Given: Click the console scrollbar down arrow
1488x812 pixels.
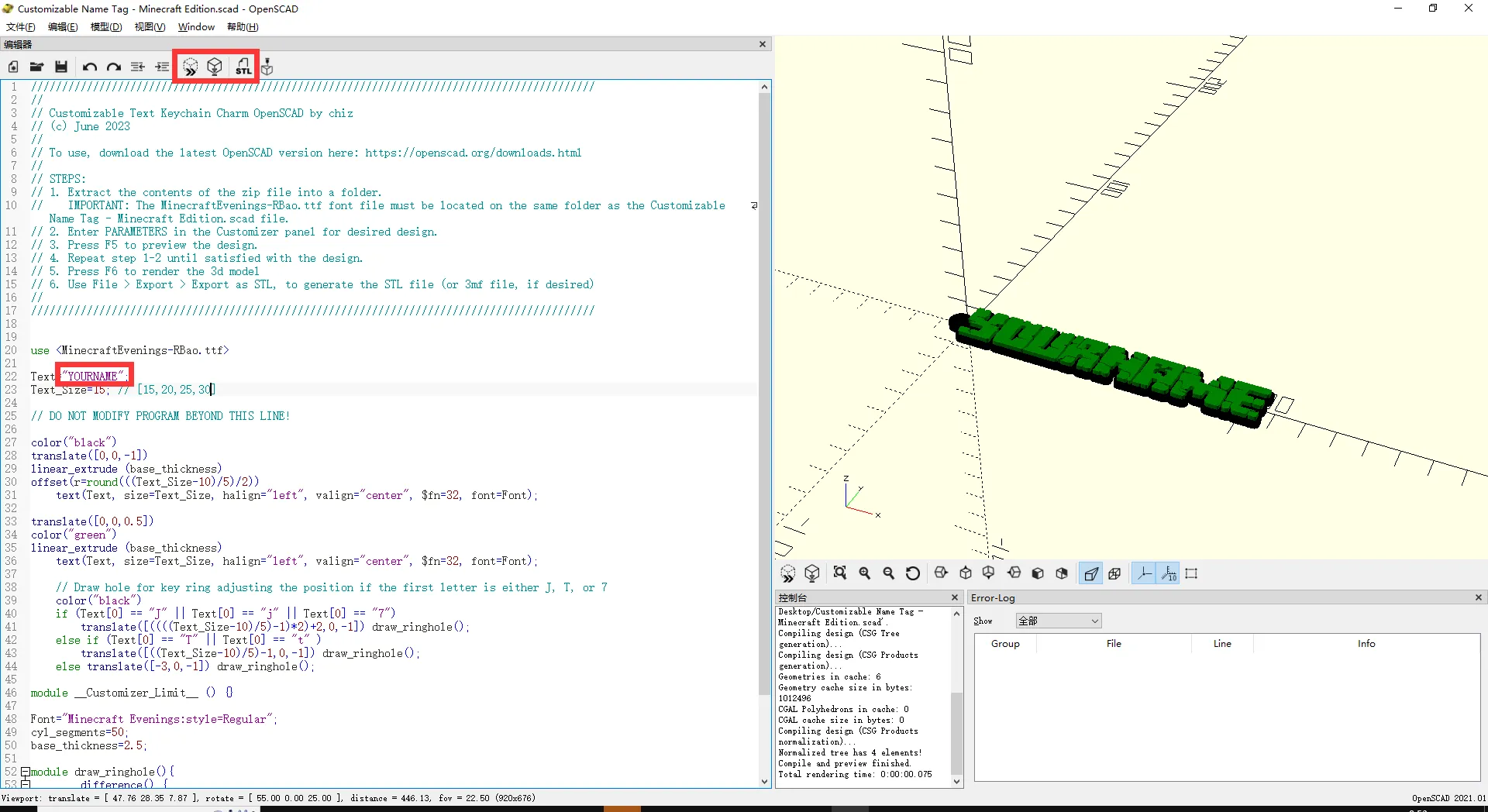Looking at the screenshot, I should (957, 782).
